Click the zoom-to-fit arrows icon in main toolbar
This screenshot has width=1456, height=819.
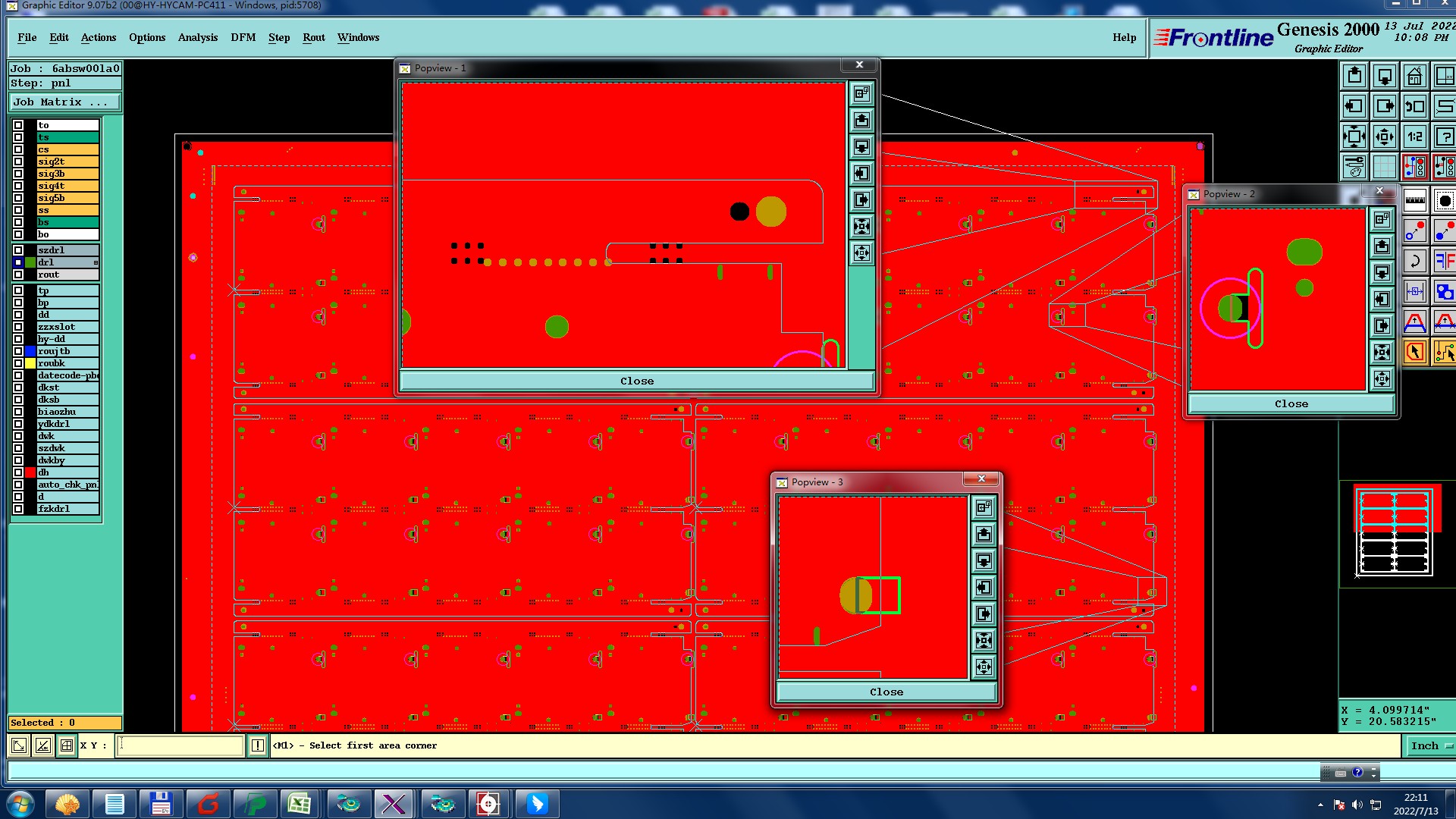tap(1354, 136)
